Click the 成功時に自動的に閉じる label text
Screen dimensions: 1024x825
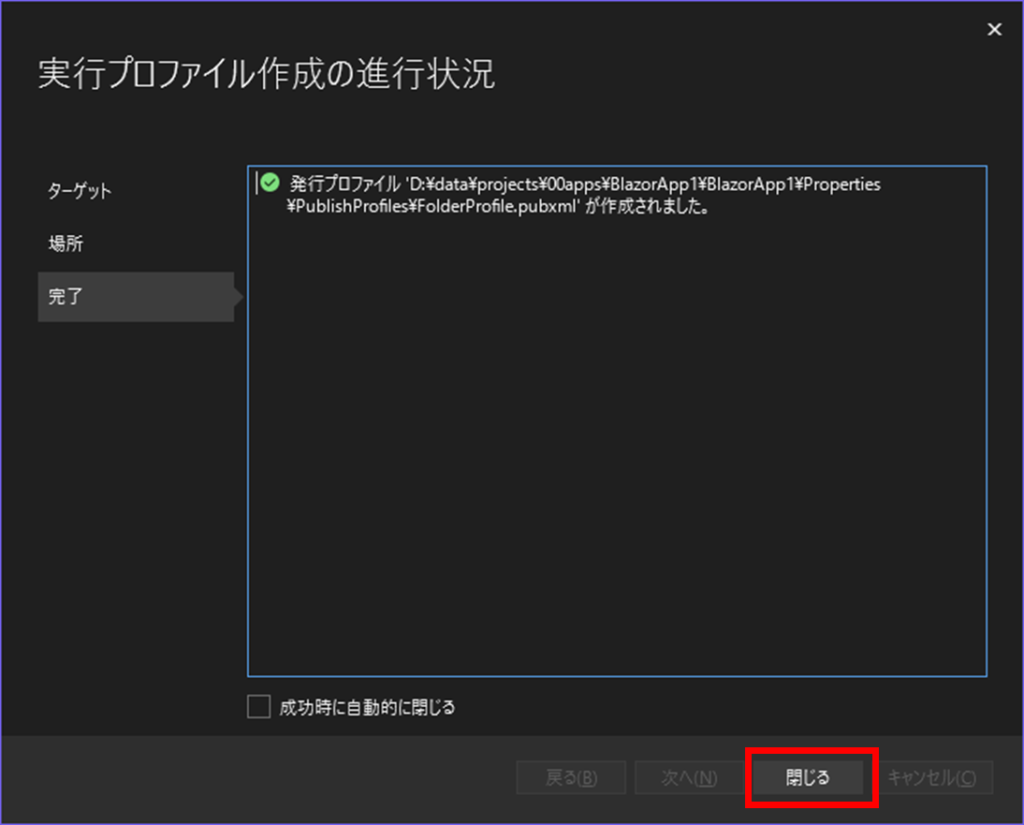click(x=366, y=708)
